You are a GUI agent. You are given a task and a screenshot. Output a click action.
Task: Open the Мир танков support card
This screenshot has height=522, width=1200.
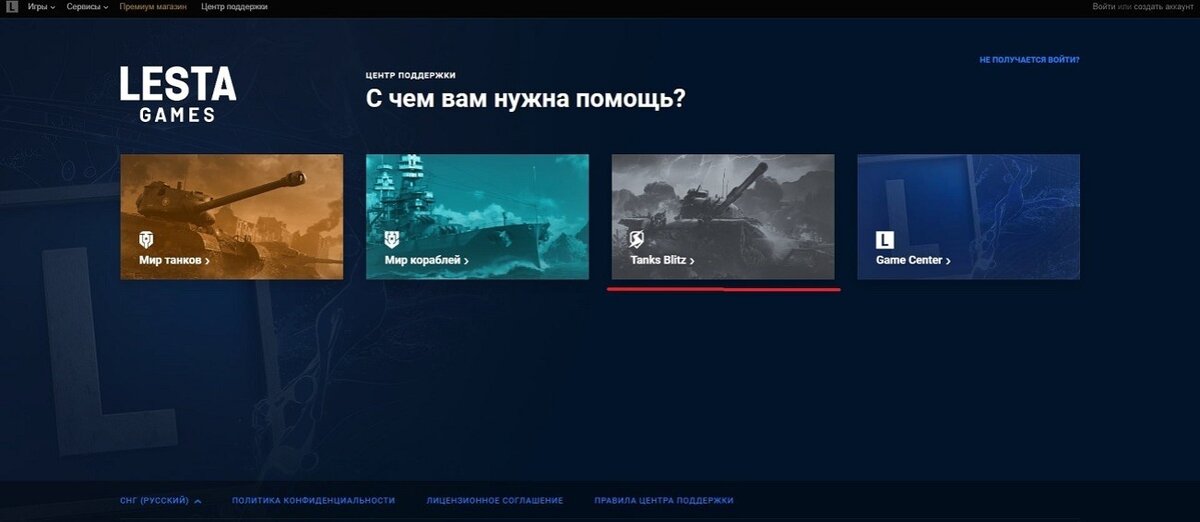point(231,216)
